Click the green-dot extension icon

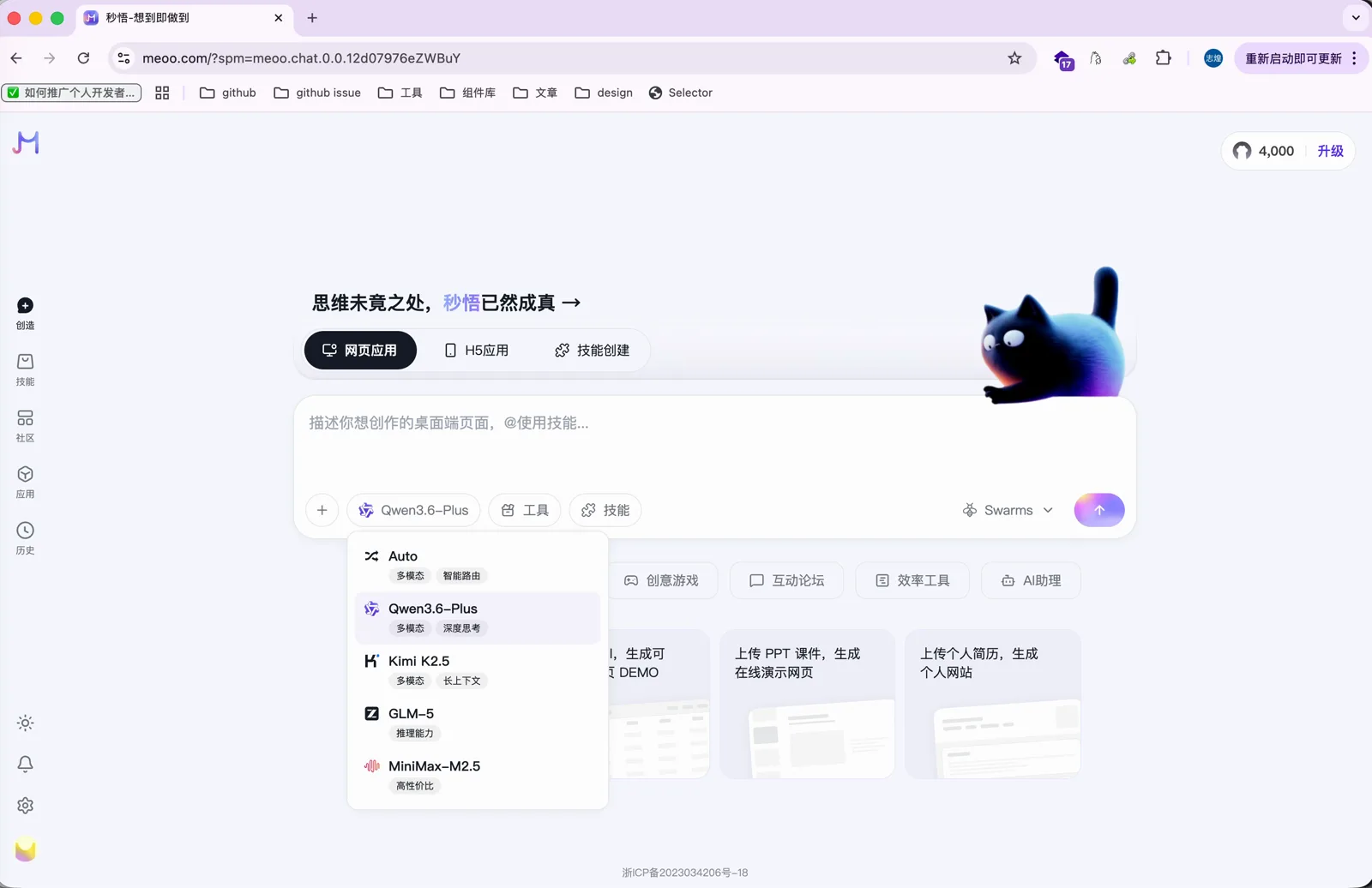(x=1129, y=58)
